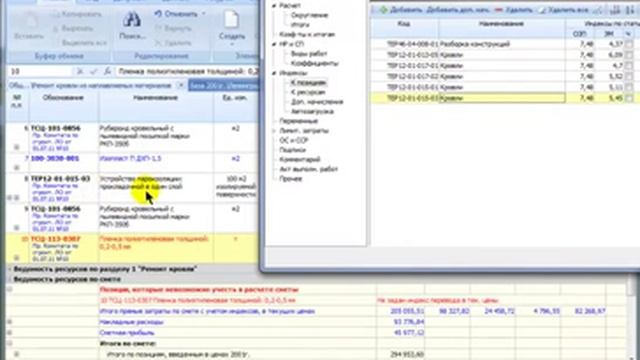Toggle checkbox in highlighted ТЕР12-01-015-03 index row

click(x=629, y=98)
